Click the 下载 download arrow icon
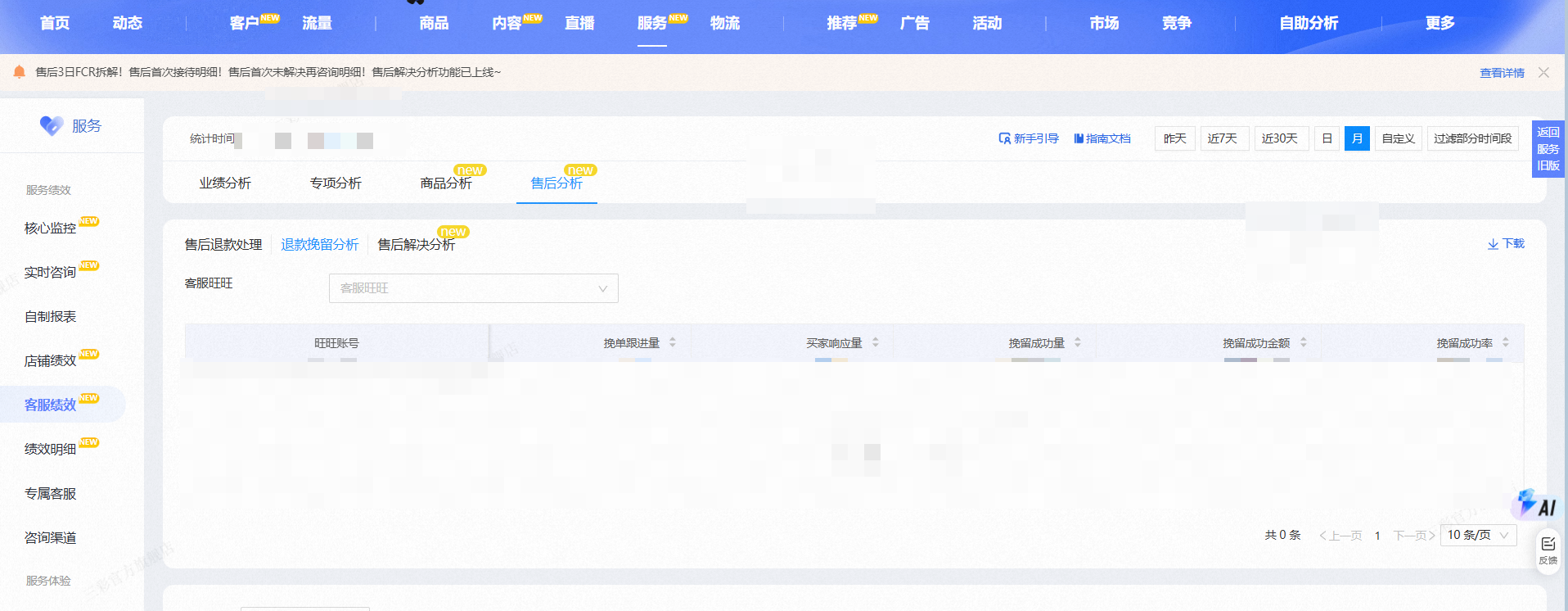Screen dimensions: 1568x611 point(1493,244)
